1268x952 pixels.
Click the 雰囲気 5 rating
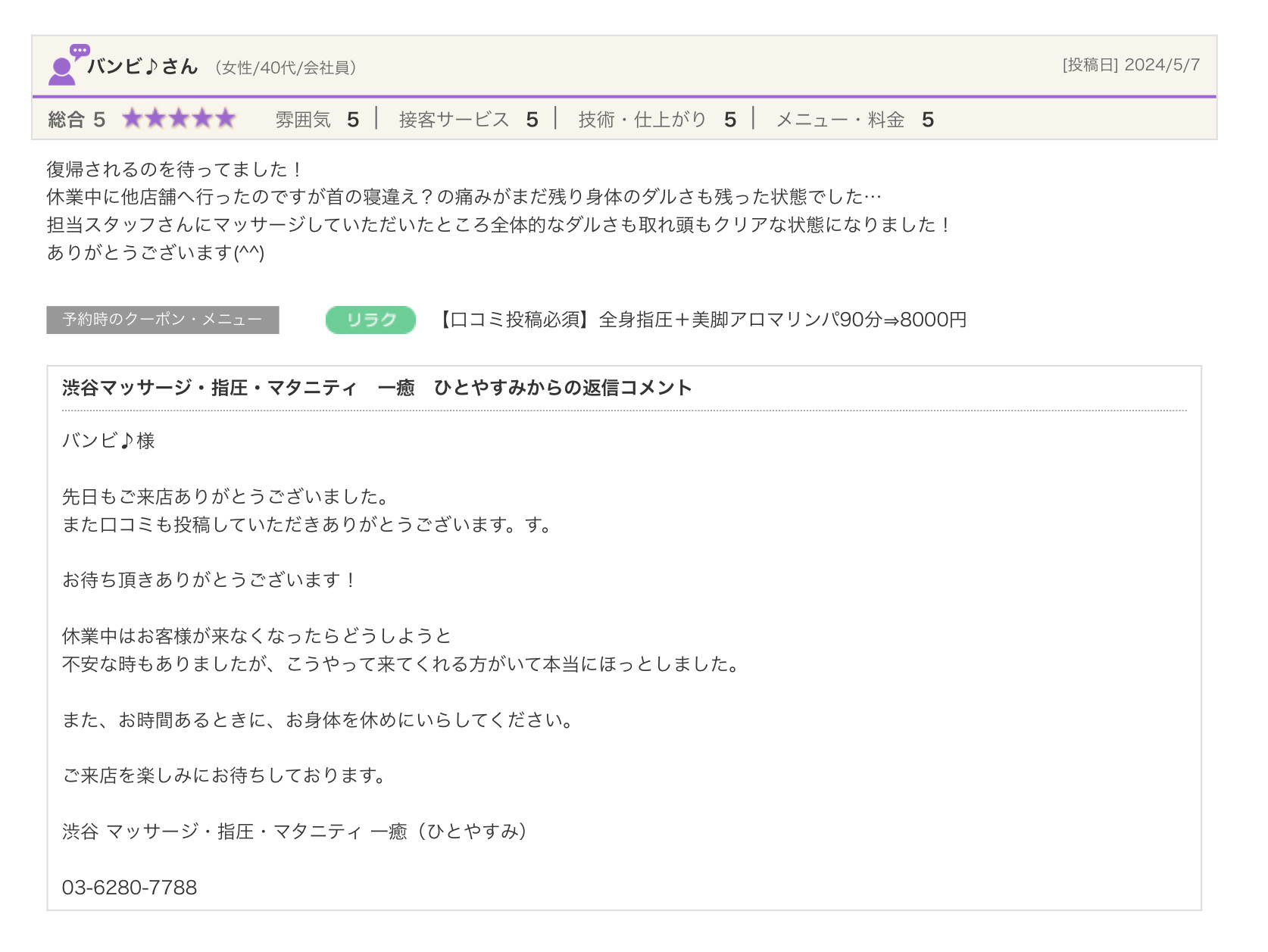click(317, 120)
